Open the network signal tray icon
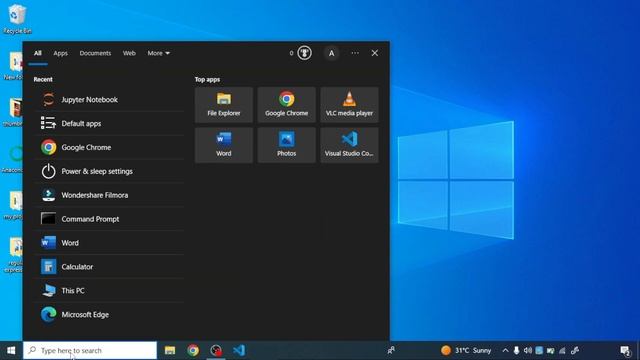 [562, 350]
